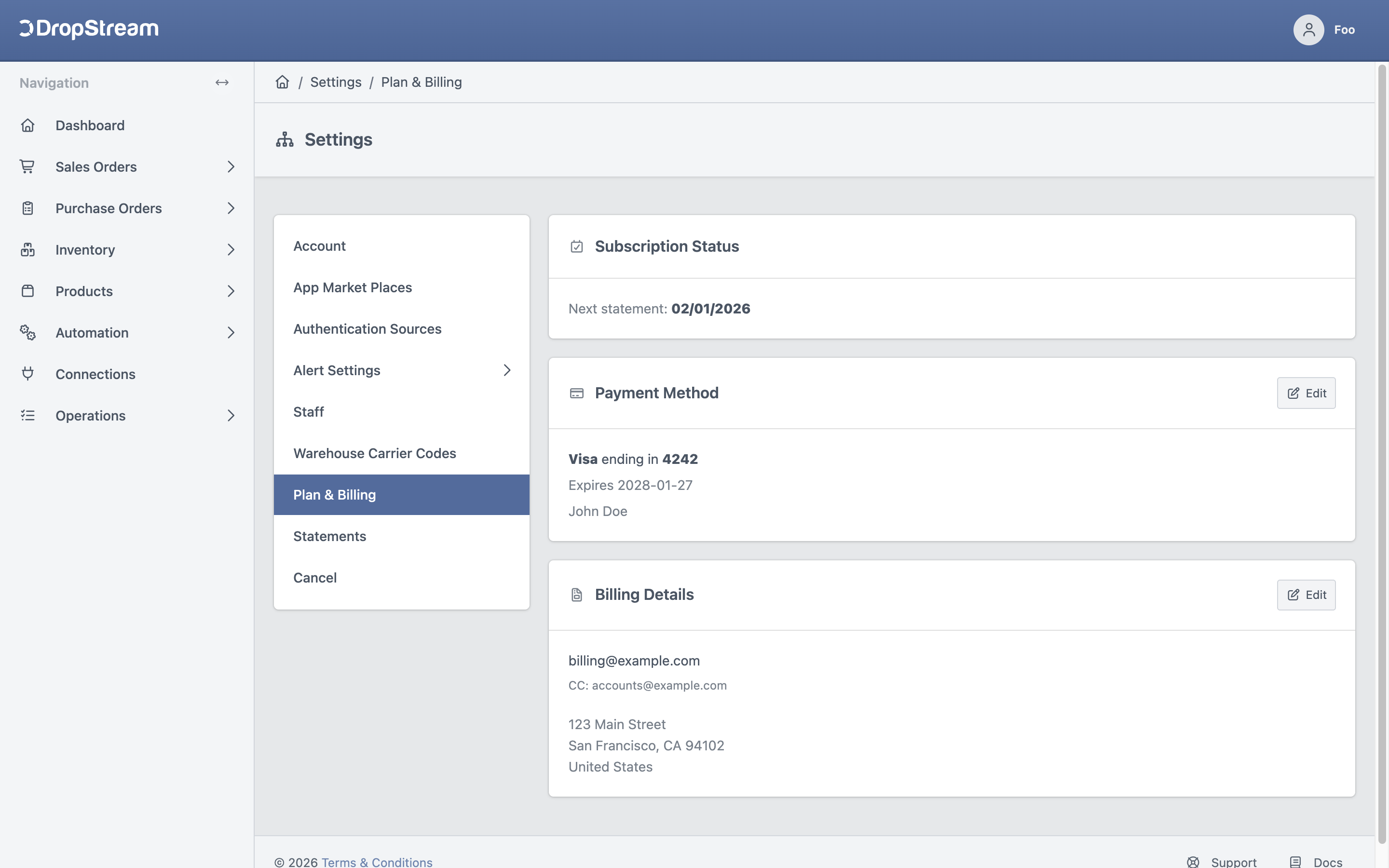
Task: Open App Market Places settings
Action: click(x=401, y=287)
